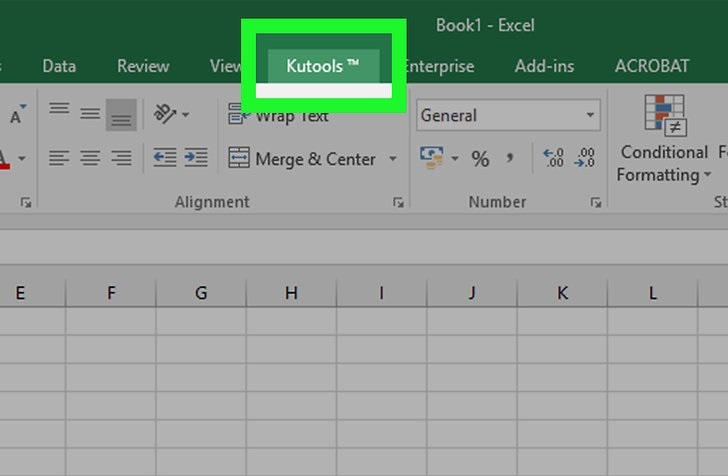
Task: Toggle Bottom Align button
Action: click(x=121, y=114)
